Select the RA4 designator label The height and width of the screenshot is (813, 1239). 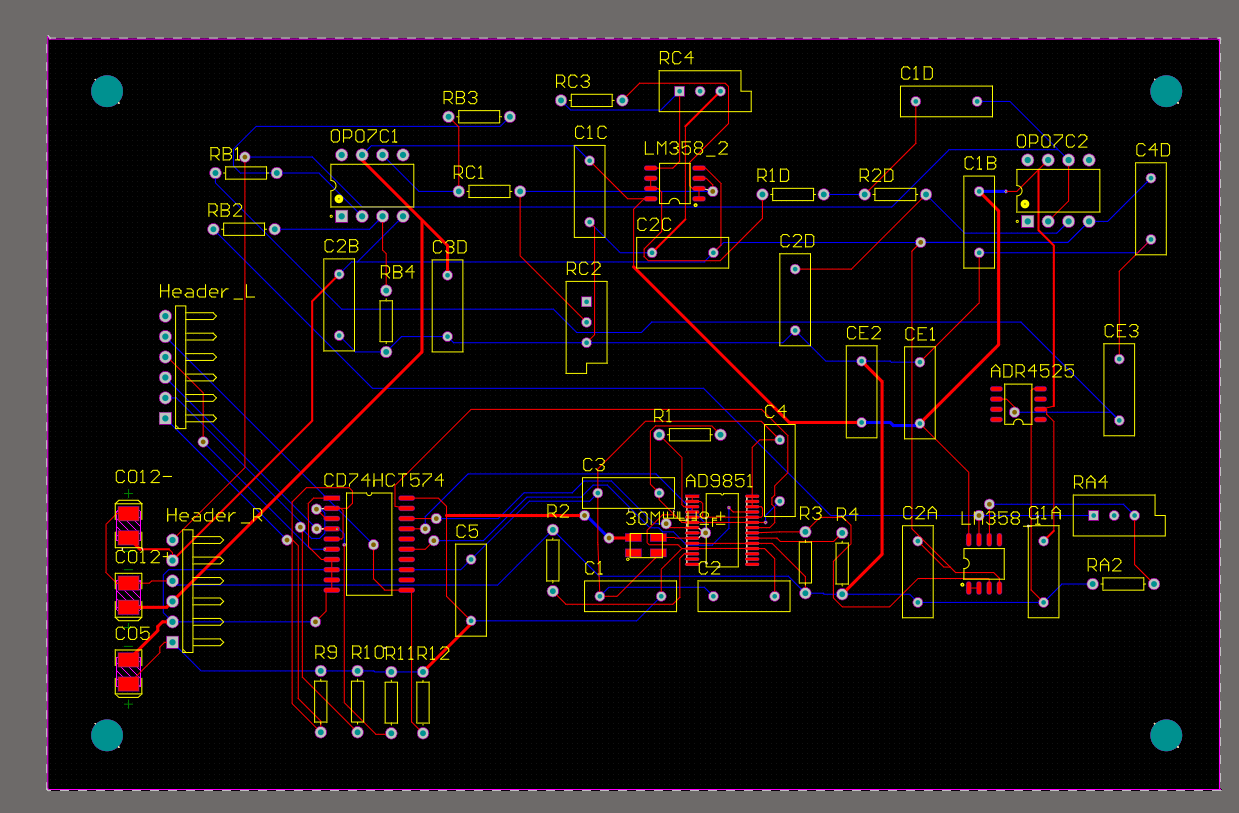point(1090,482)
